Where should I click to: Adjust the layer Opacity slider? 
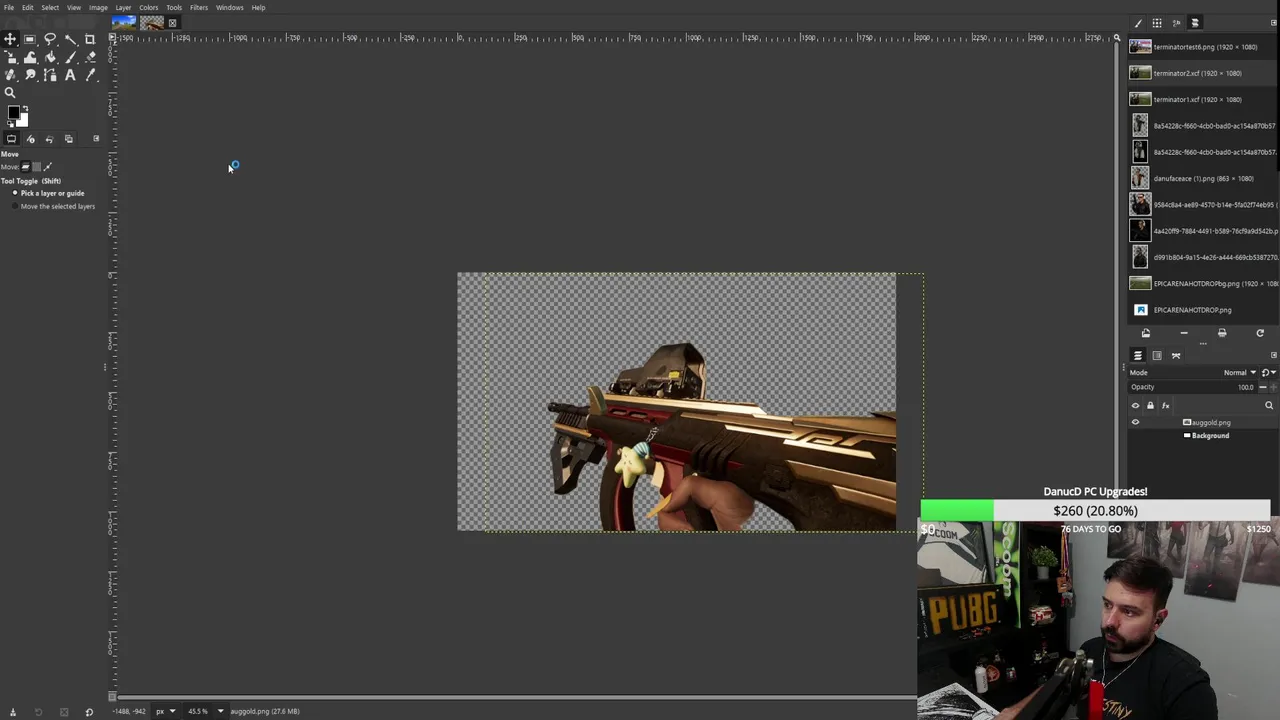(x=1193, y=387)
